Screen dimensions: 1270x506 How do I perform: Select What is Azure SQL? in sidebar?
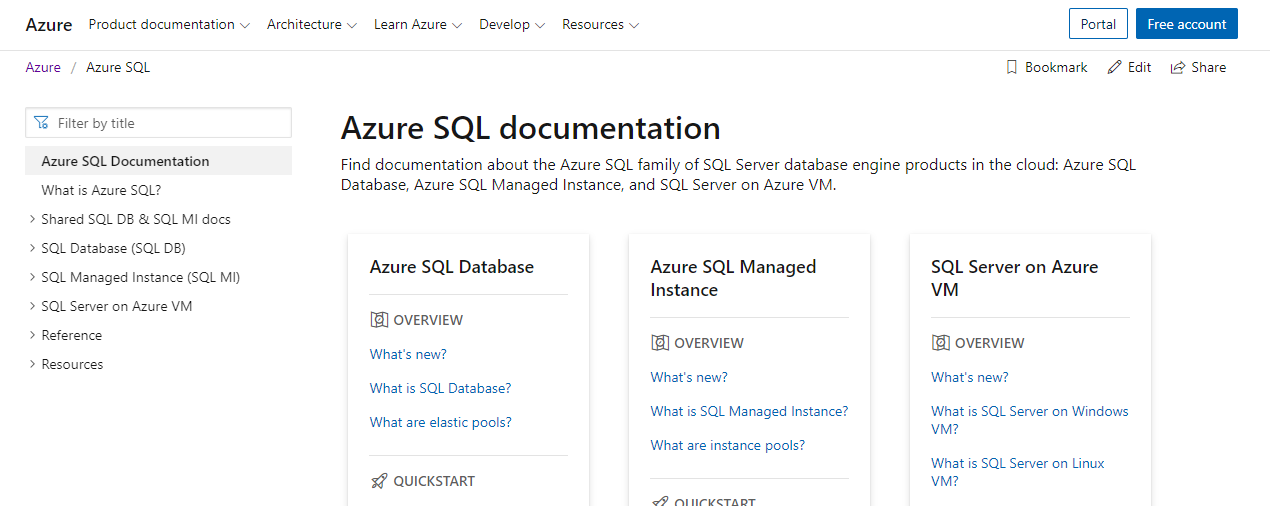click(101, 190)
